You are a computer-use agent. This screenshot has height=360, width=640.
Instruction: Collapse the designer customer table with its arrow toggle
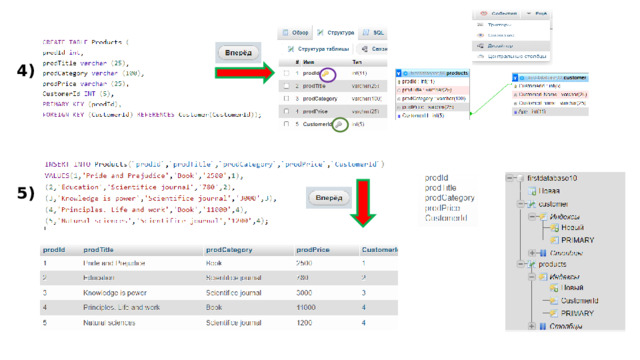(x=515, y=78)
